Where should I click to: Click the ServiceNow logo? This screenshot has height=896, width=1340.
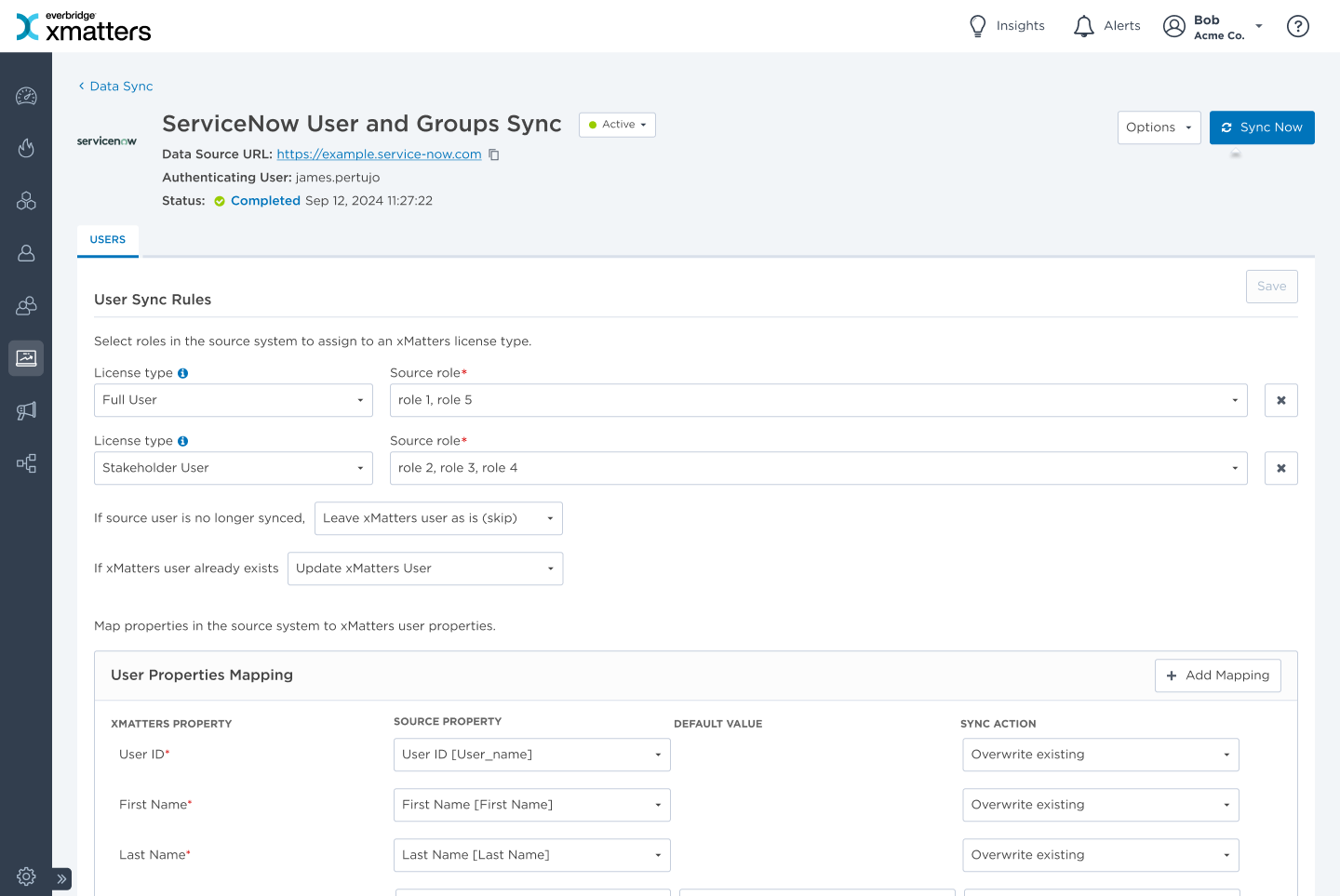coord(107,141)
